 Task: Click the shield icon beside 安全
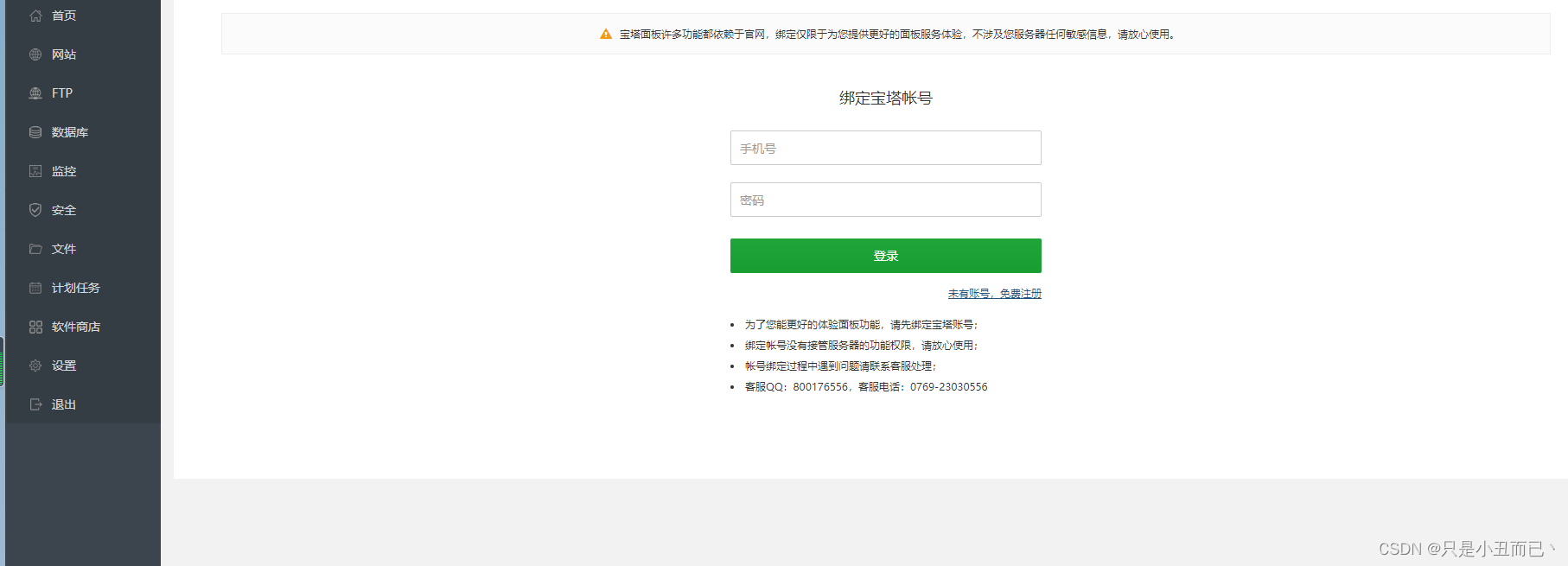pyautogui.click(x=35, y=210)
